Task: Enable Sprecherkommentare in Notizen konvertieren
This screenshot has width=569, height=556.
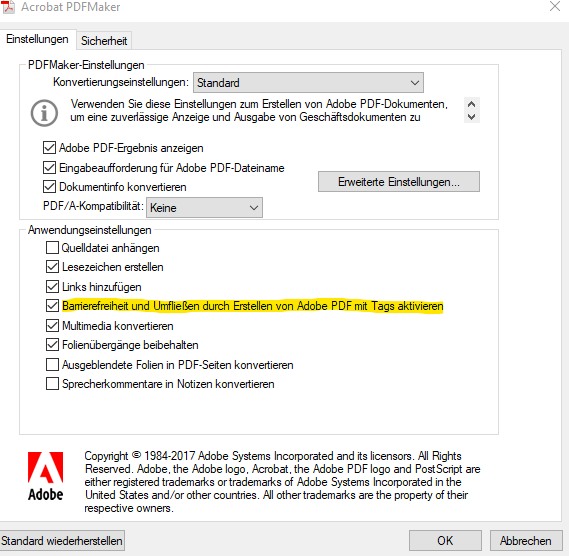Action: pos(52,384)
